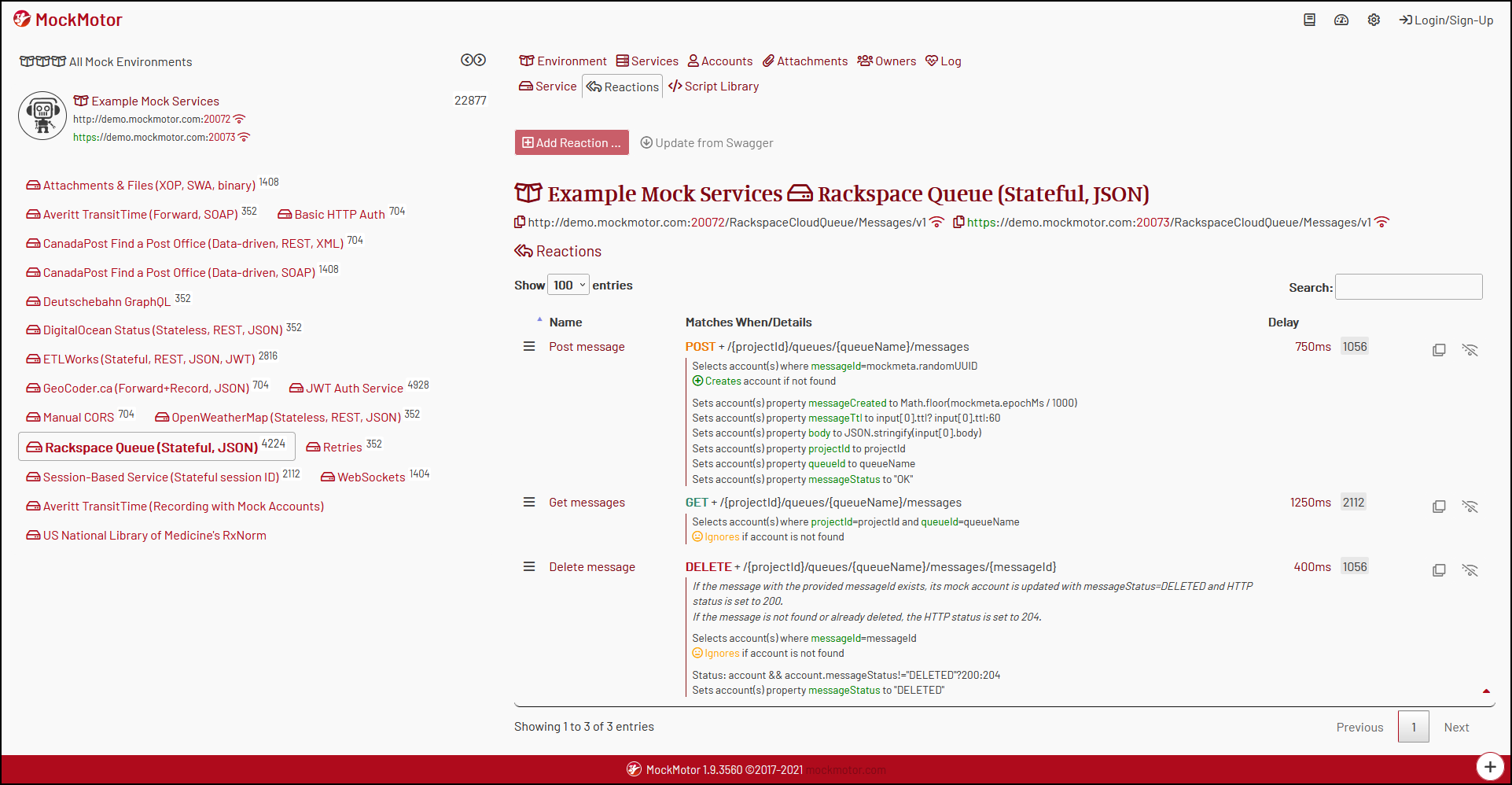Copy the http service URL icon
The image size is (1512, 785).
(x=520, y=223)
